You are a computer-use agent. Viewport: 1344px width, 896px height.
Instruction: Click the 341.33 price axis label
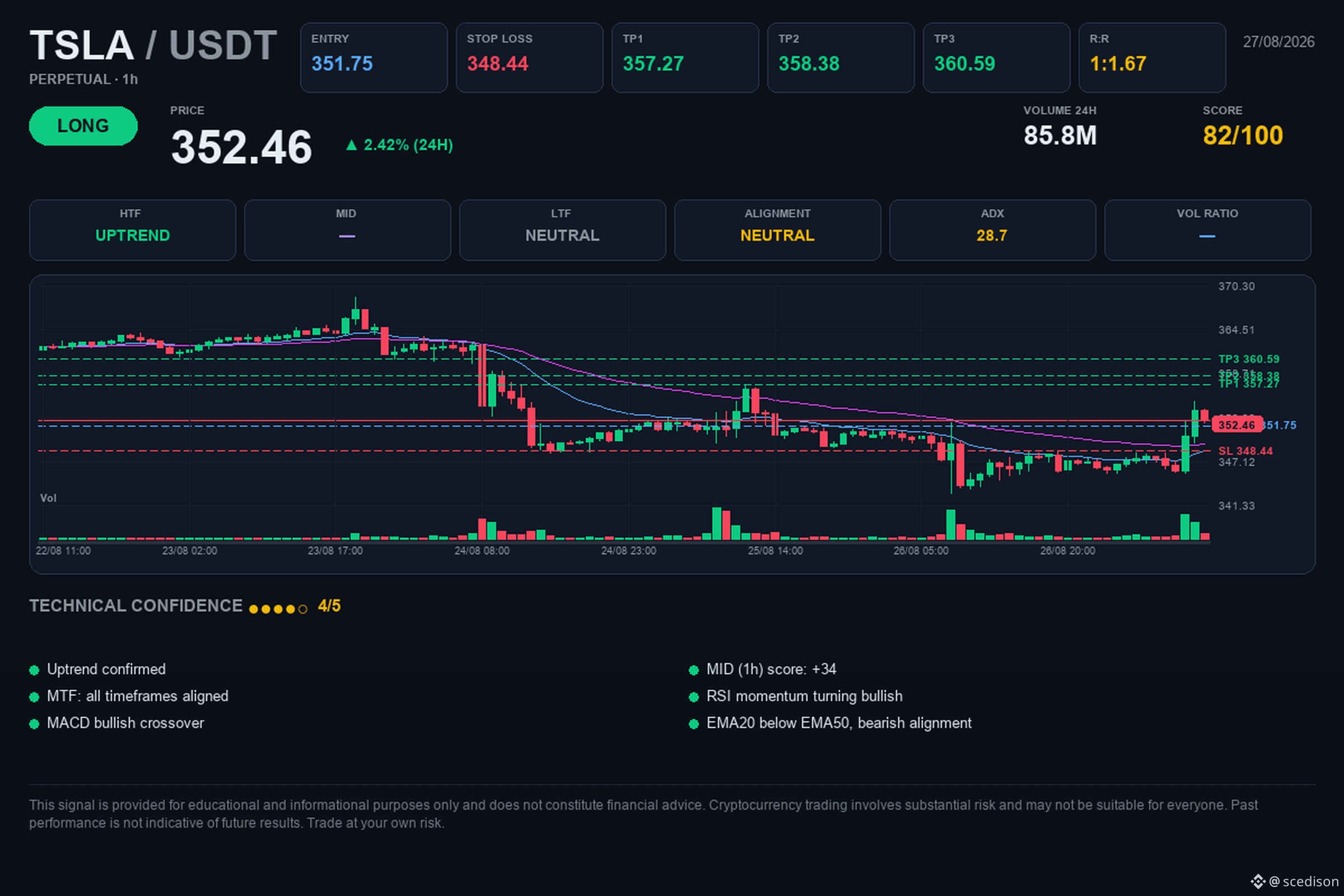pos(1236,506)
